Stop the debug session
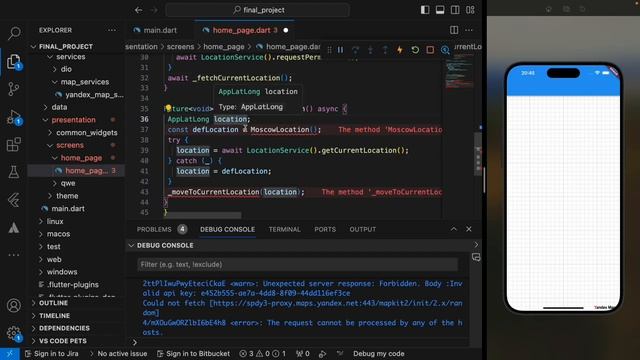Image resolution: width=640 pixels, height=360 pixels. 430,50
